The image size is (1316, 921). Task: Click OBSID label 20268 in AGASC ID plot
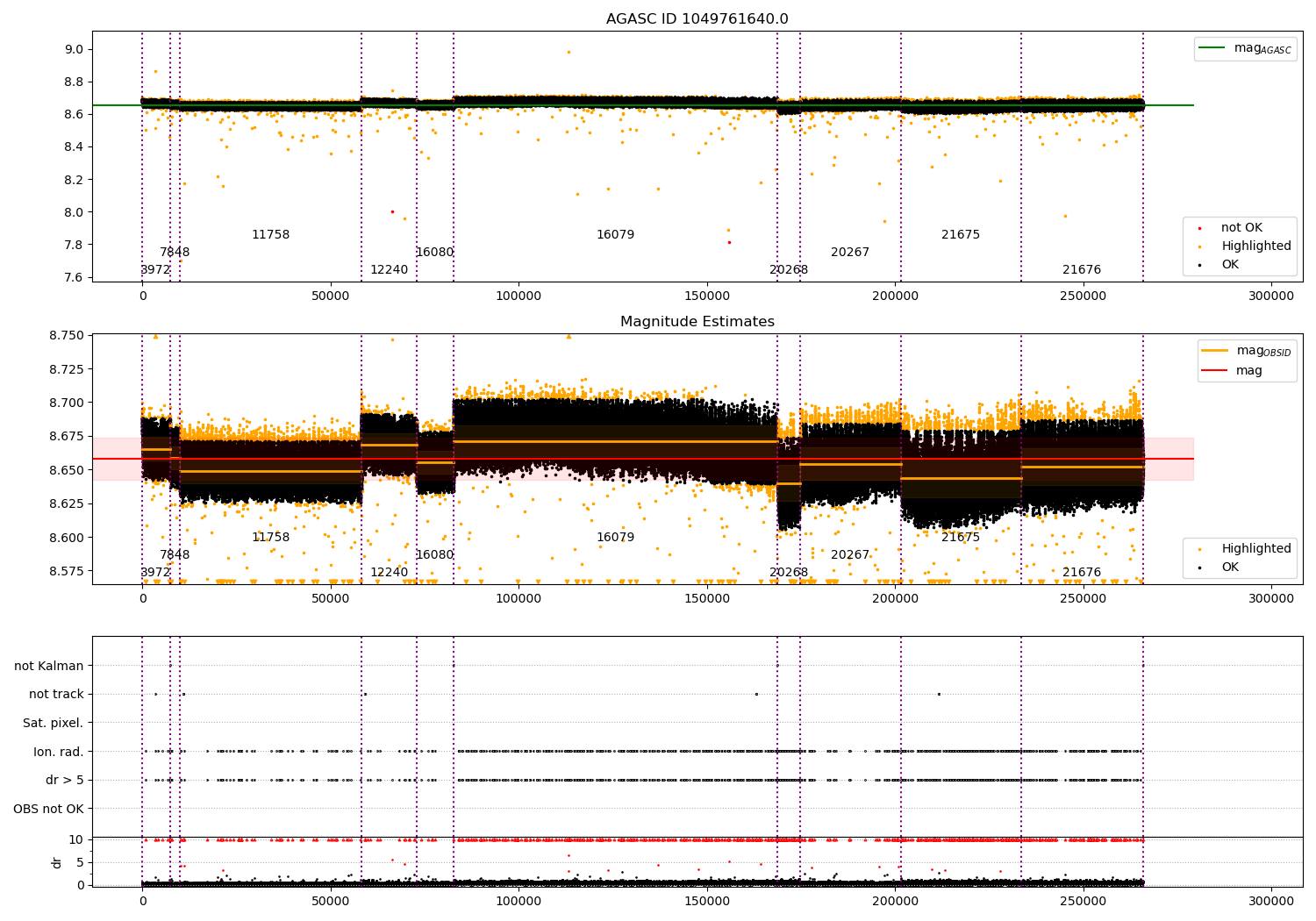click(789, 270)
